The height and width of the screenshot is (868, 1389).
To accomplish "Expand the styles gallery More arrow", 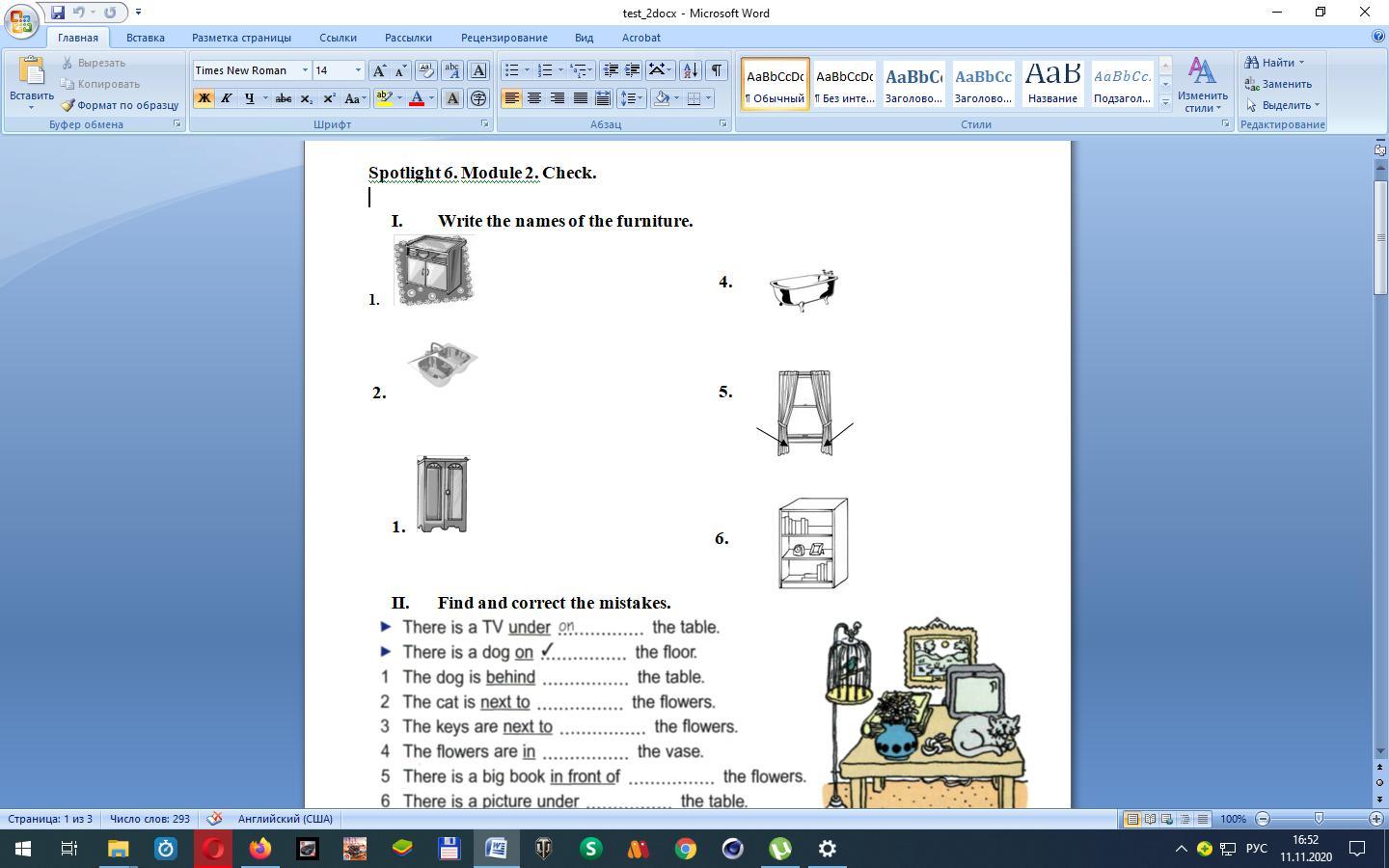I will point(1165,101).
